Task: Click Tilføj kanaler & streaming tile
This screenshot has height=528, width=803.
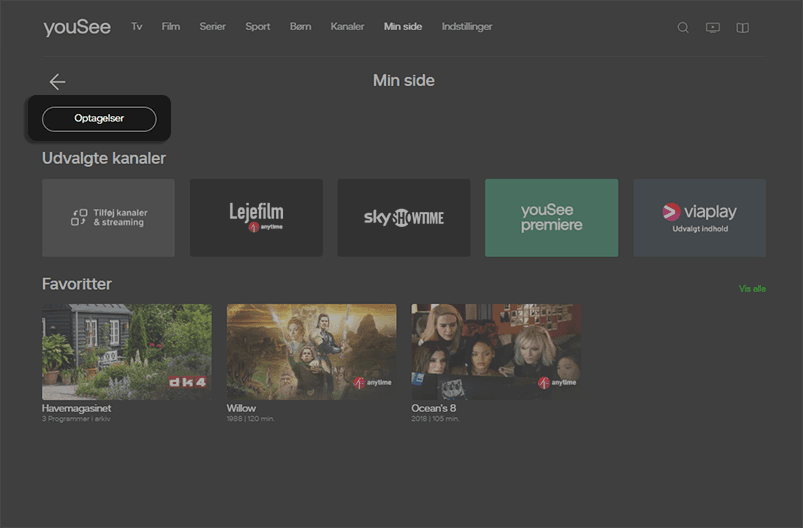Action: click(x=108, y=218)
